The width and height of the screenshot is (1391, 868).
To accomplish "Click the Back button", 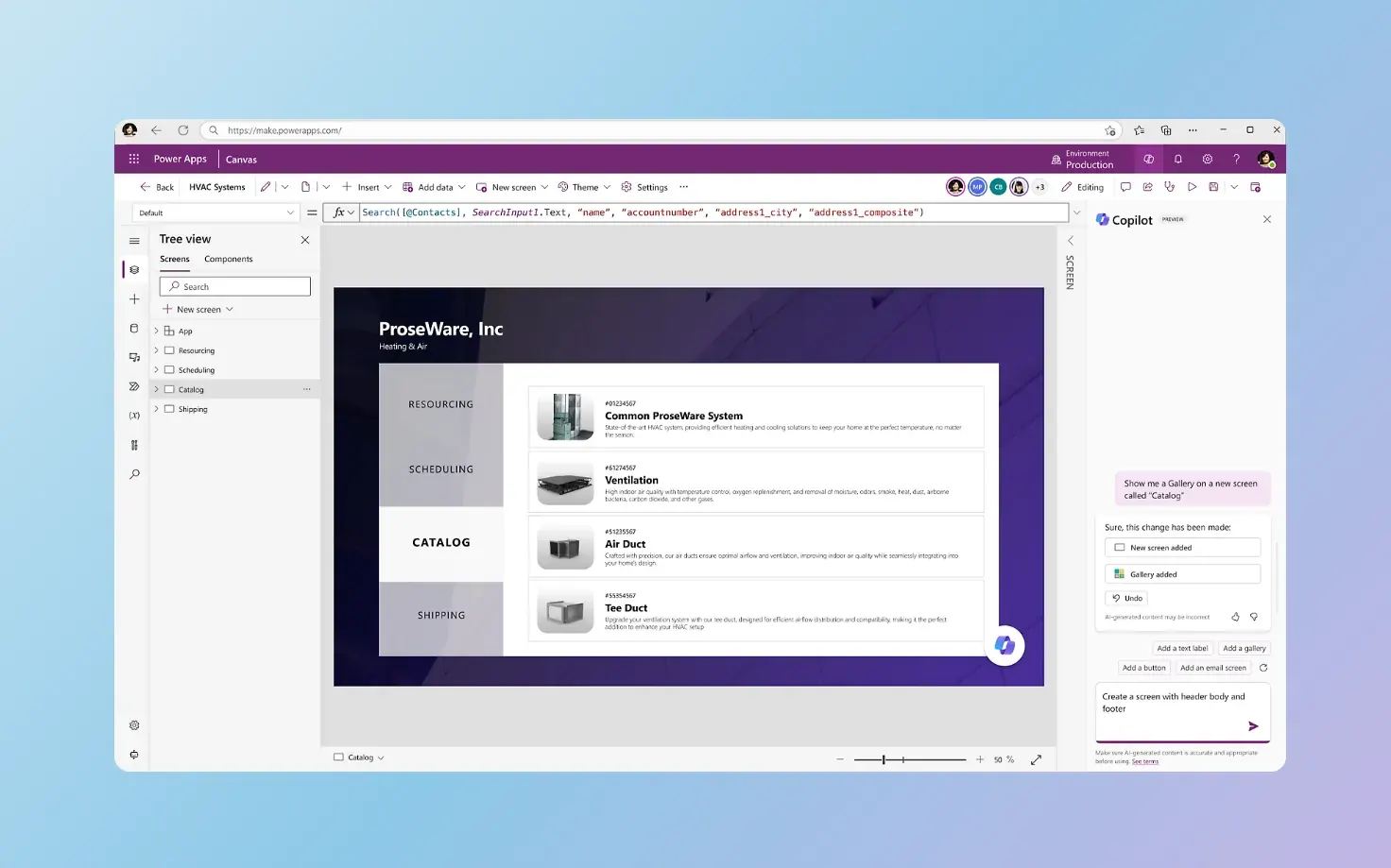I will [157, 187].
